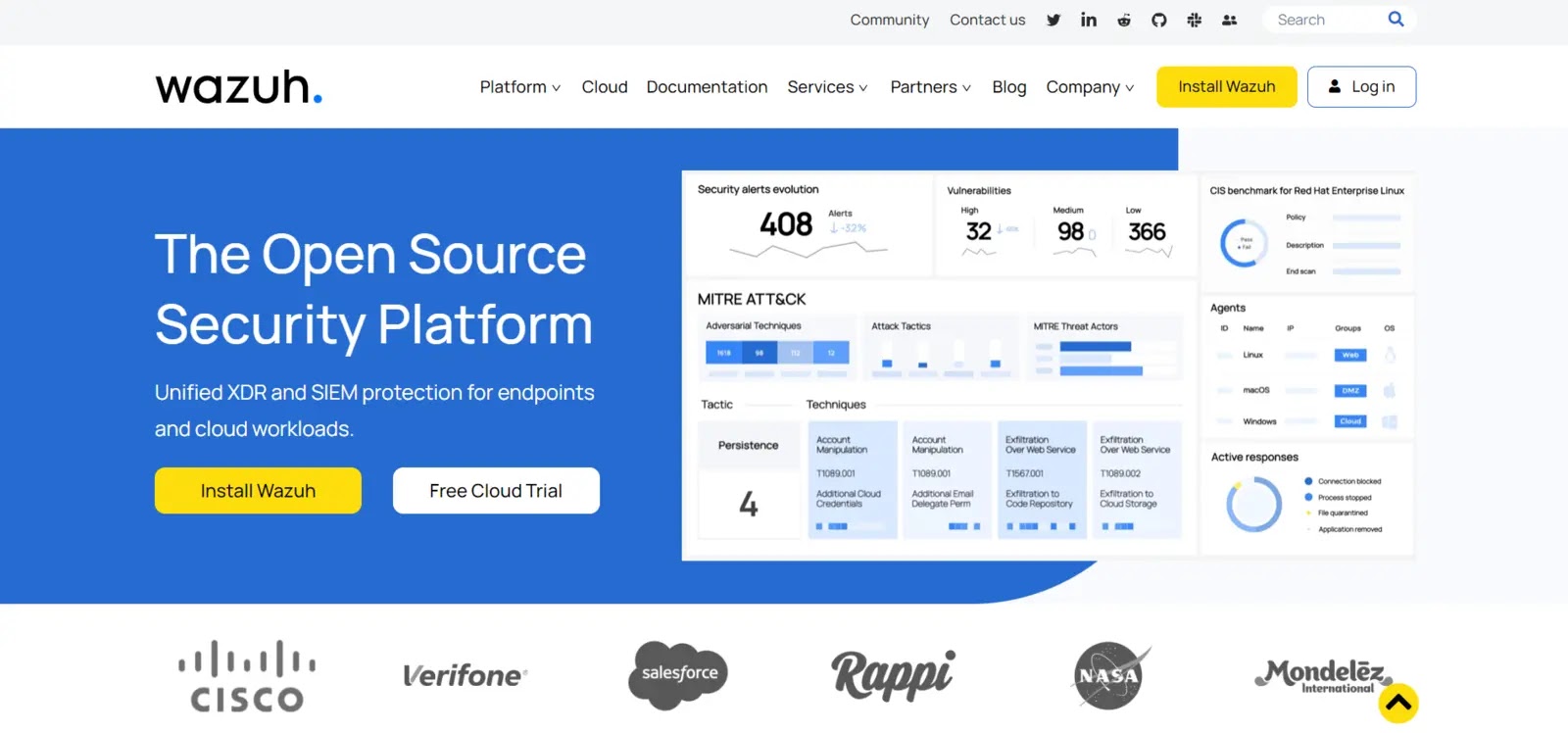Screen dimensions: 1568x733
Task: Open the Wazuh GitHub repository icon
Action: coord(1159,20)
